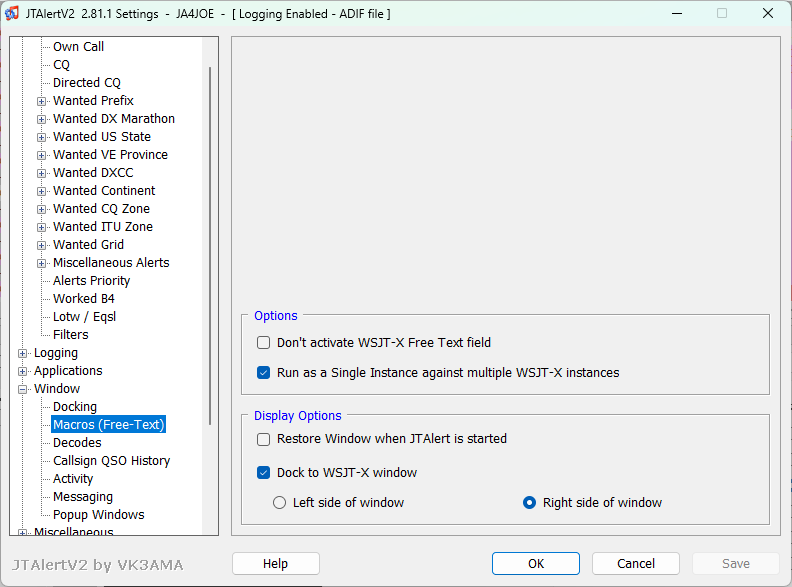Viewport: 792px width, 587px height.
Task: Confirm settings with OK button
Action: click(536, 563)
